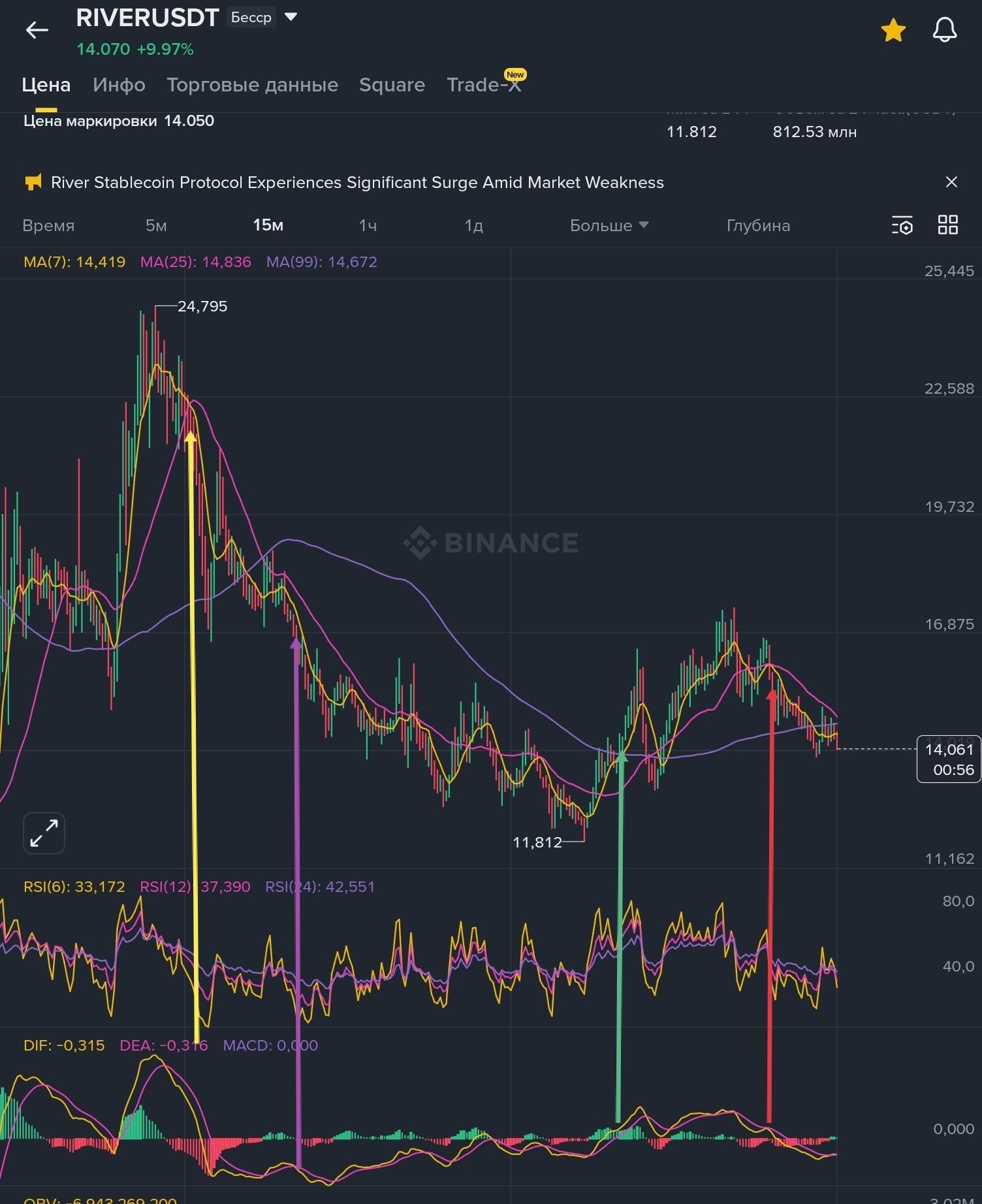Open the chart layout grid icon

[948, 225]
